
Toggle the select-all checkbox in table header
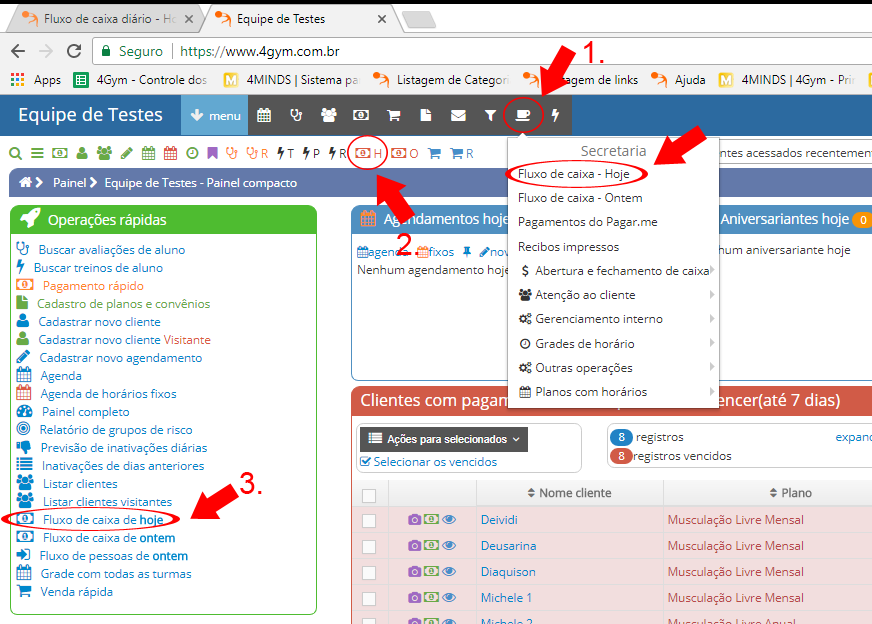point(369,495)
